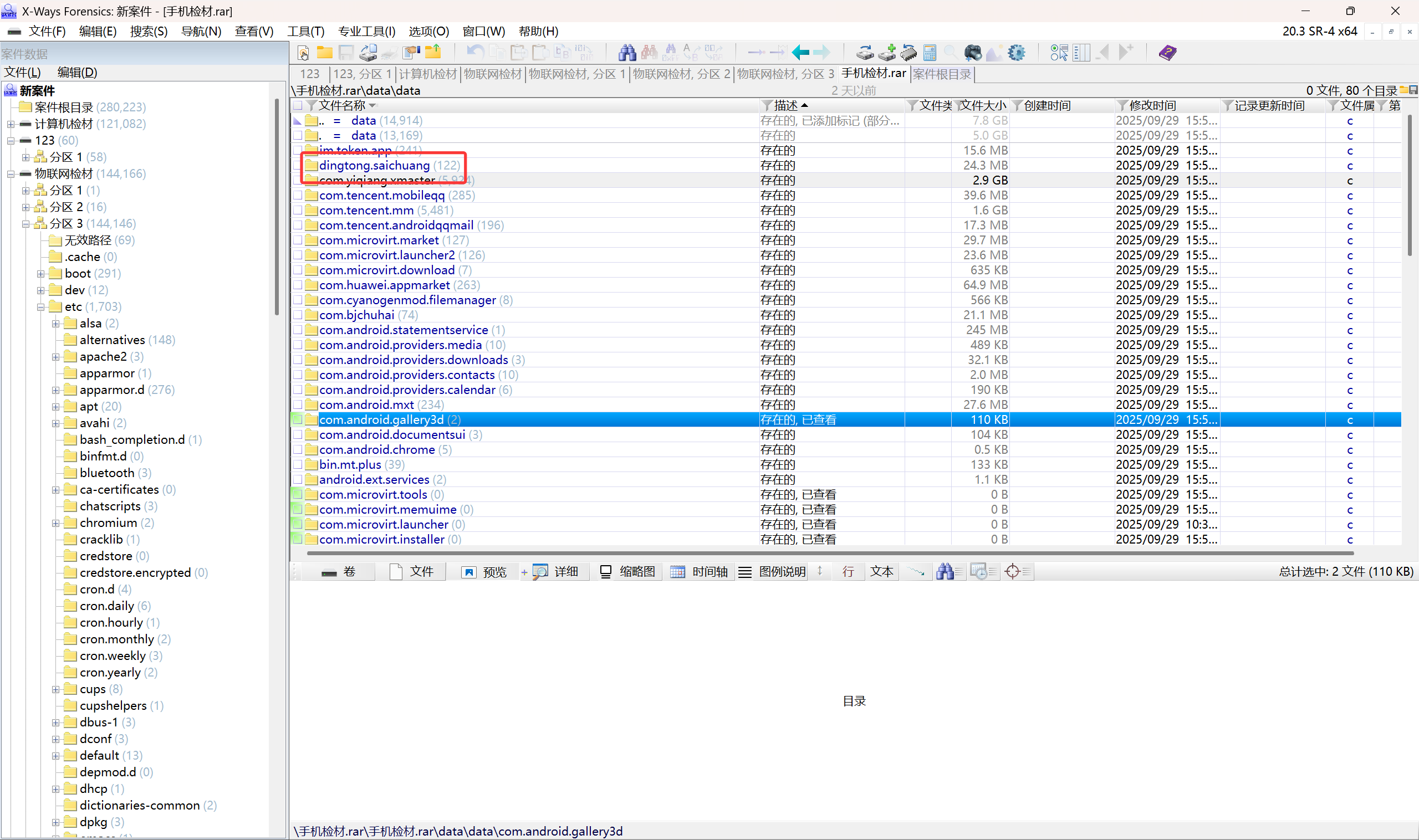Click the 预览 preview mode button
Screen dimensions: 1419x840
click(x=484, y=572)
